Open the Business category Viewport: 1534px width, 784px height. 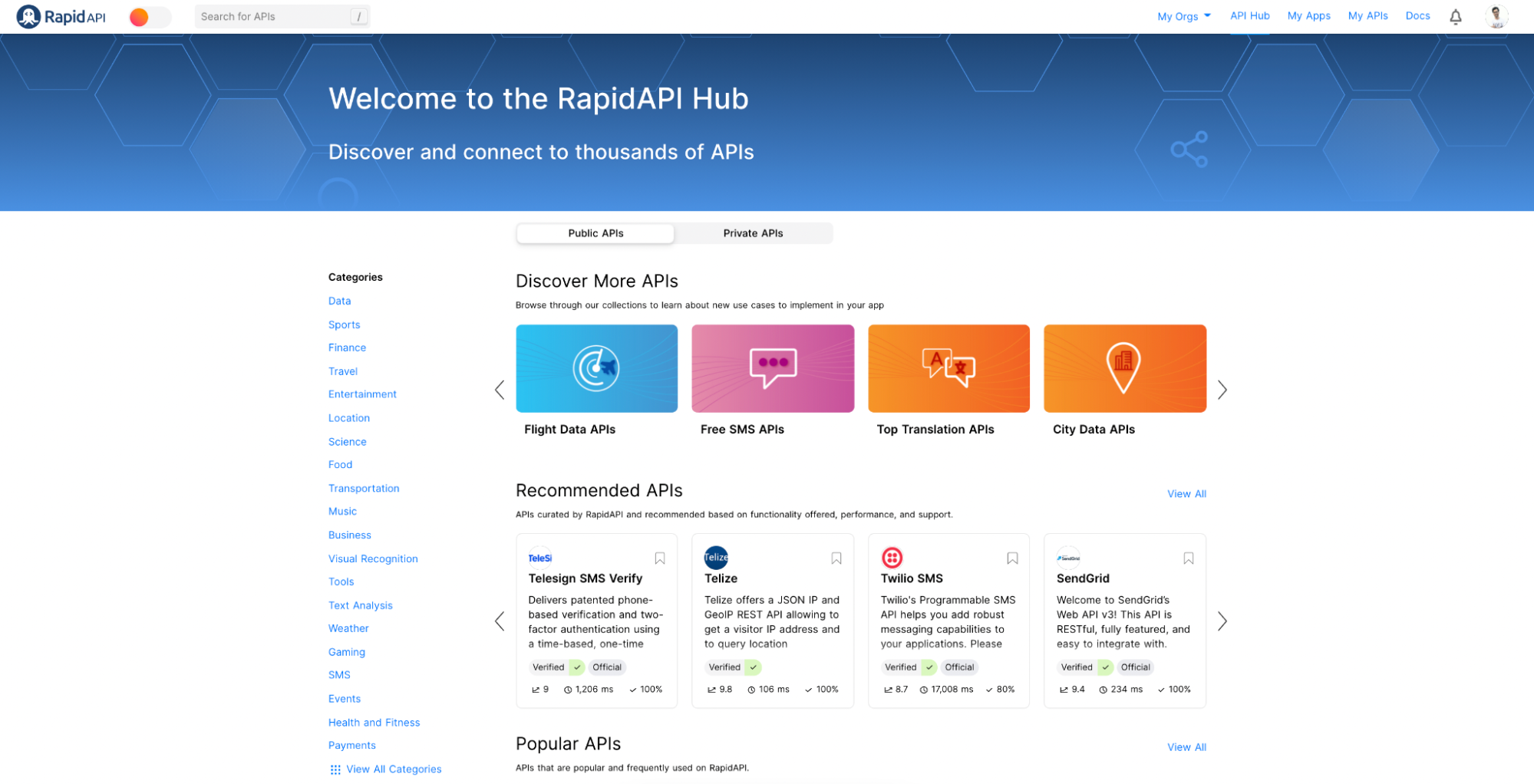[349, 535]
